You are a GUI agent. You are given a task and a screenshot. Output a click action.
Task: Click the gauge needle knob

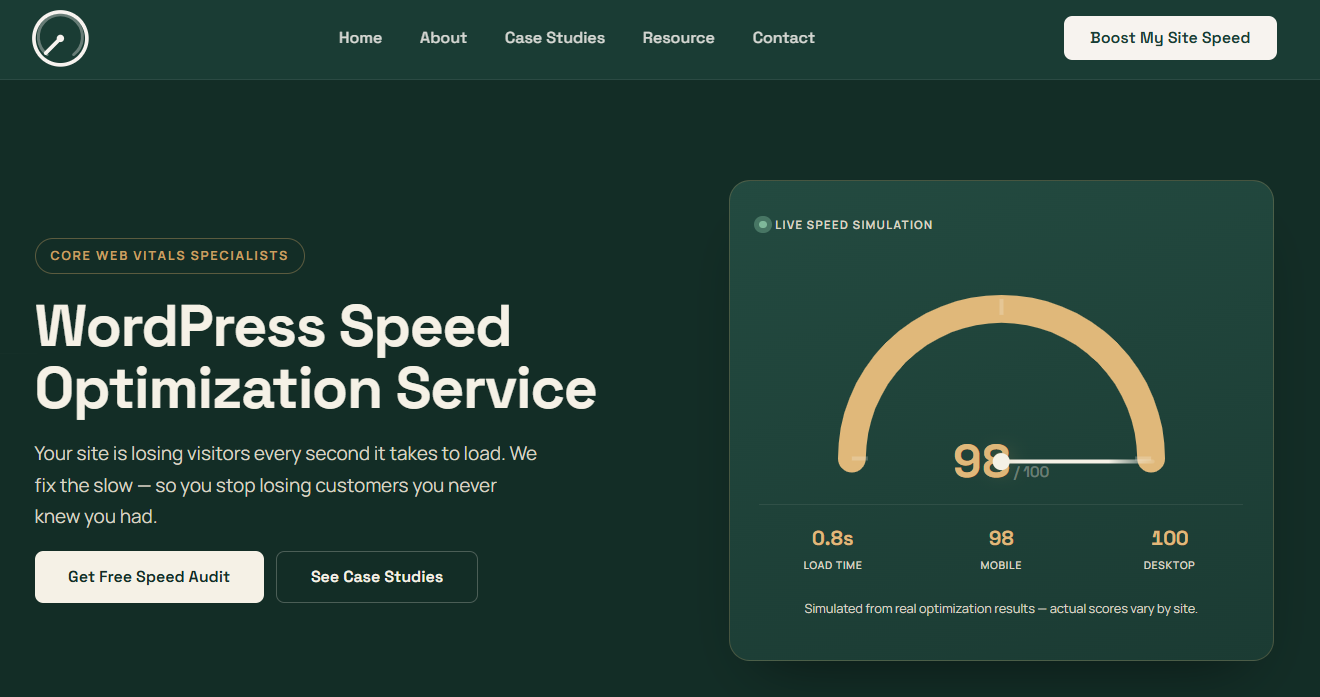click(1001, 461)
